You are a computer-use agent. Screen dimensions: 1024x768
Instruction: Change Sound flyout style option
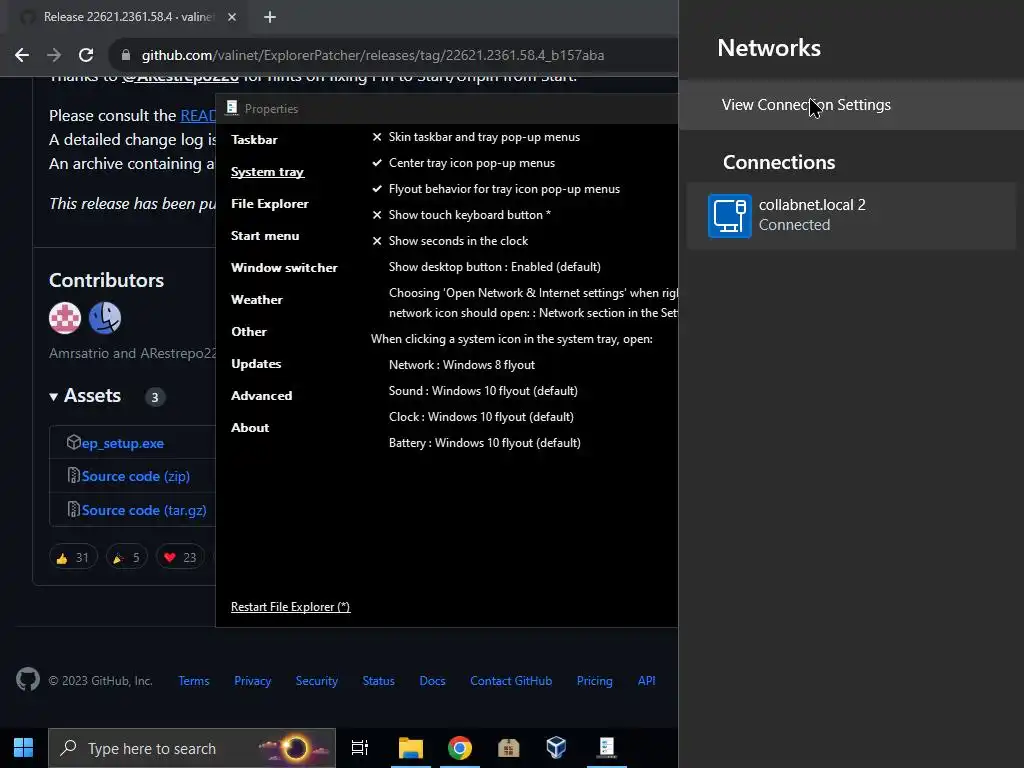tap(483, 391)
